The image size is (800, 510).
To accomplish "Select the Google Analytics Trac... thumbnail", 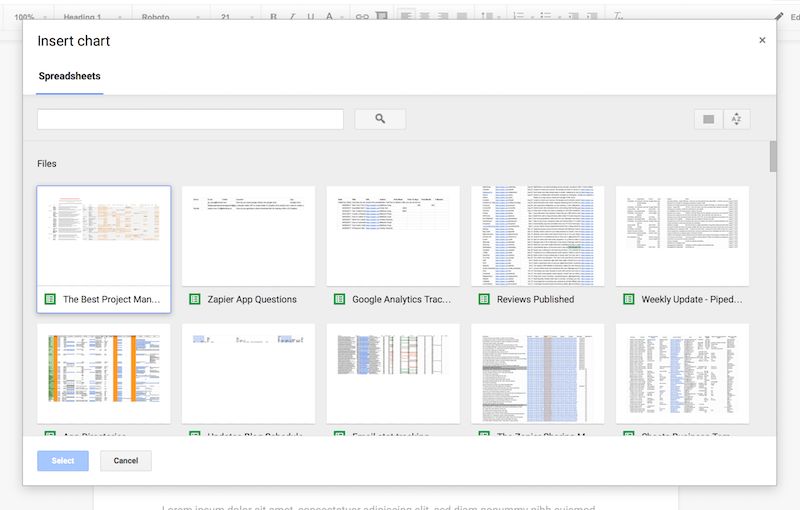I will coord(393,236).
